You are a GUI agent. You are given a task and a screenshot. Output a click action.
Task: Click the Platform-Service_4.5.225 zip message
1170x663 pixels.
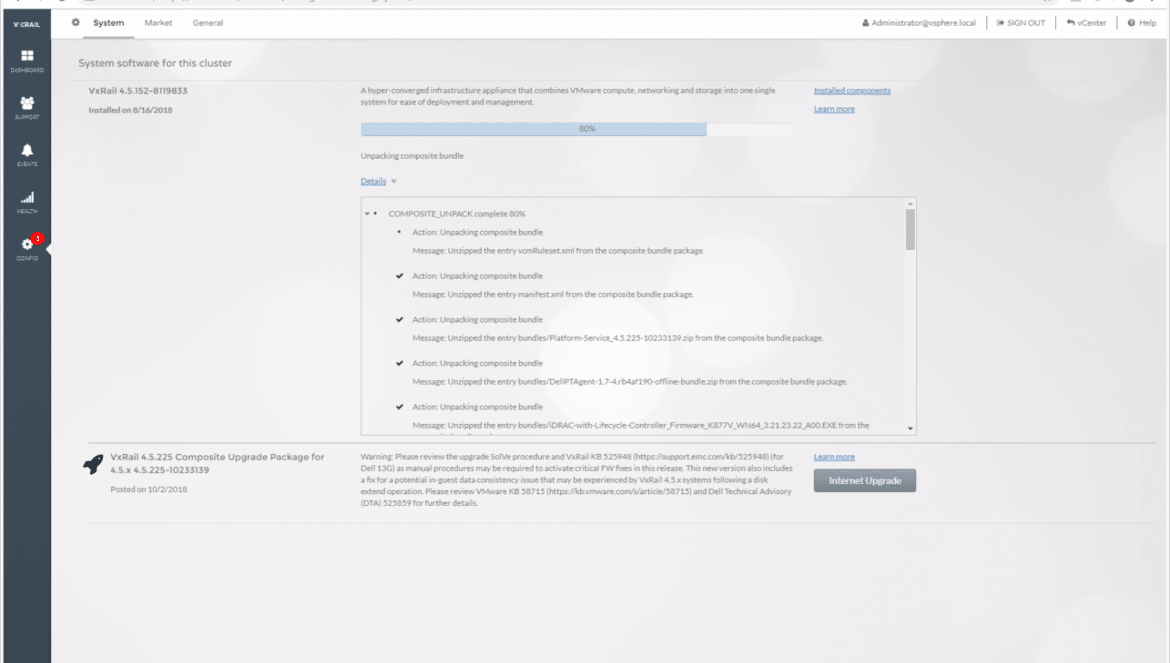coord(618,338)
